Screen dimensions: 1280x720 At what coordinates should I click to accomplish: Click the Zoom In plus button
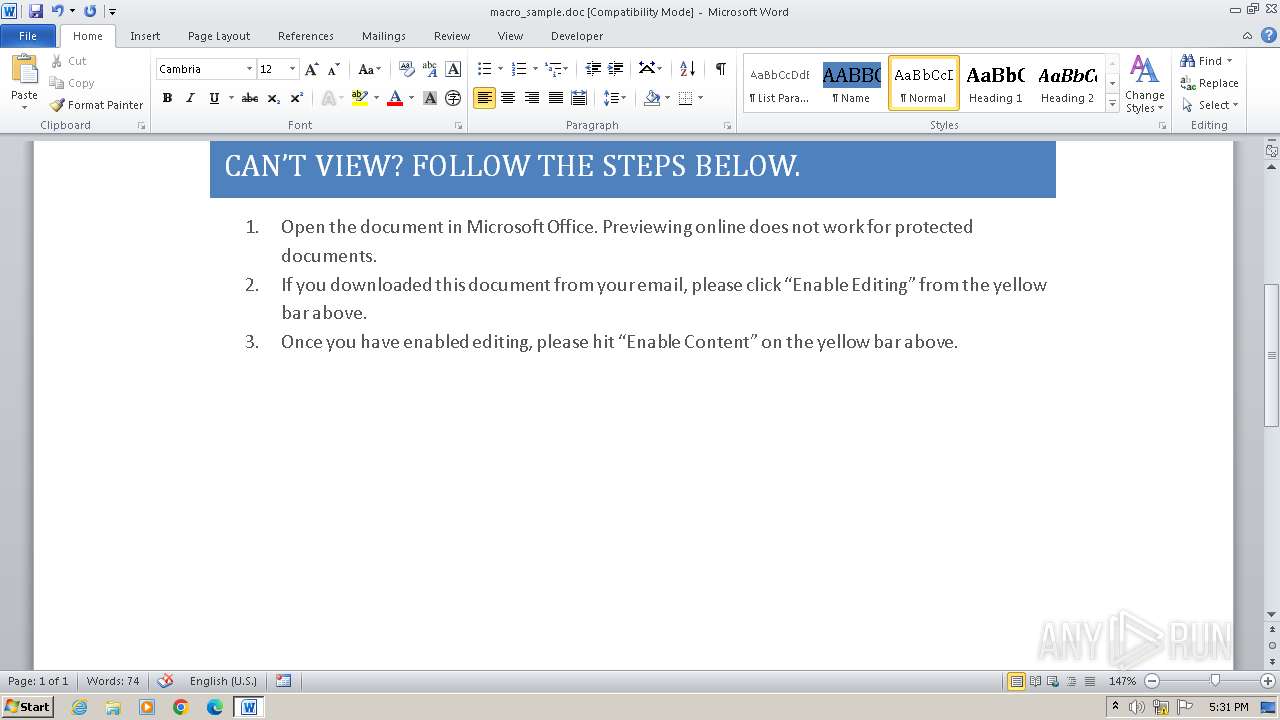[x=1267, y=681]
